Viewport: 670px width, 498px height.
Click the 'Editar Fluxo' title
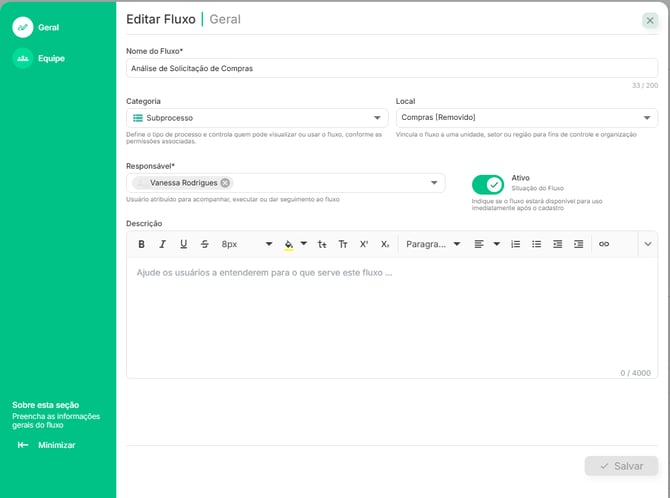(161, 19)
